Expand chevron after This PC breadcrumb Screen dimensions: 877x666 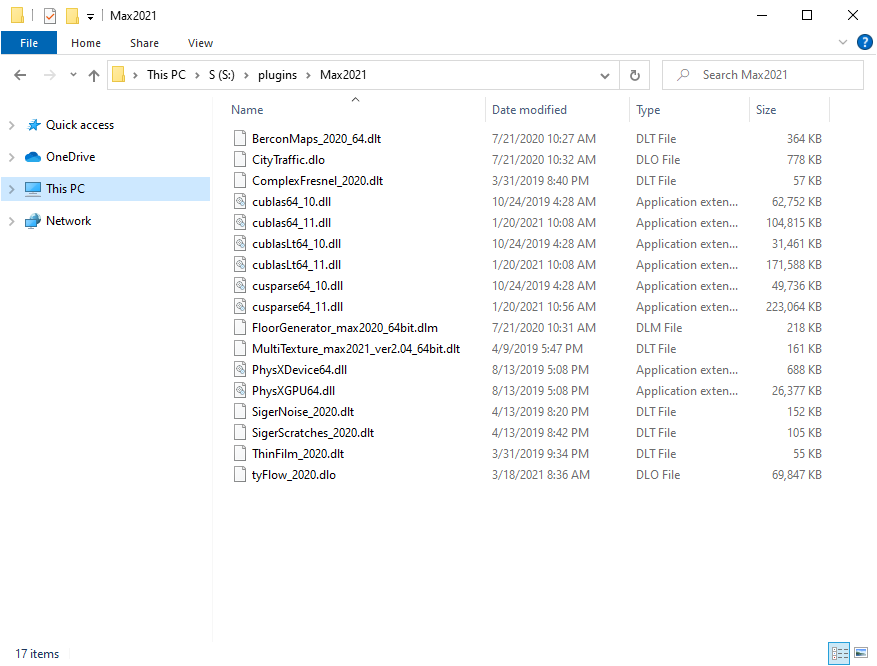[197, 75]
